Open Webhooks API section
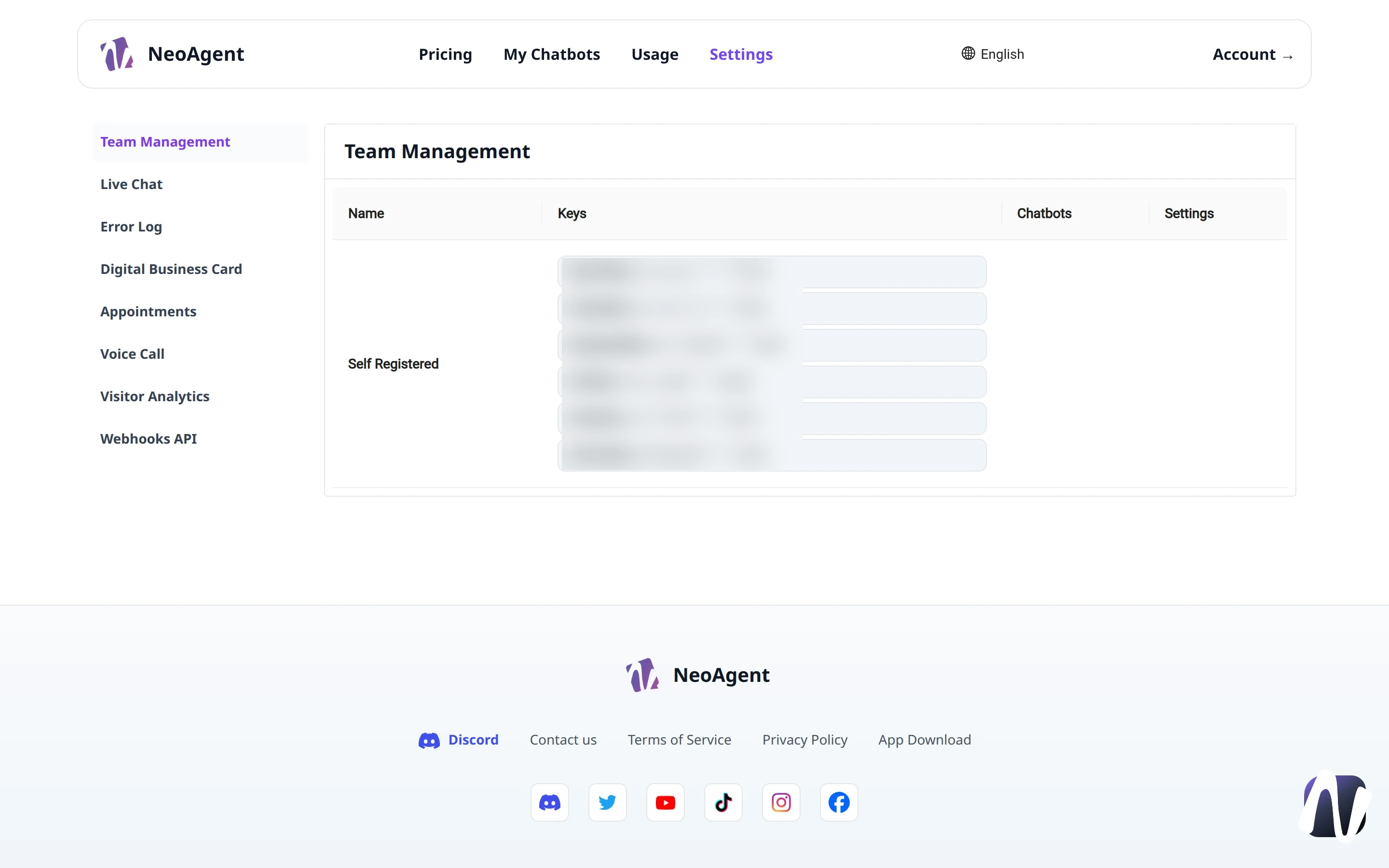The height and width of the screenshot is (868, 1389). click(148, 439)
